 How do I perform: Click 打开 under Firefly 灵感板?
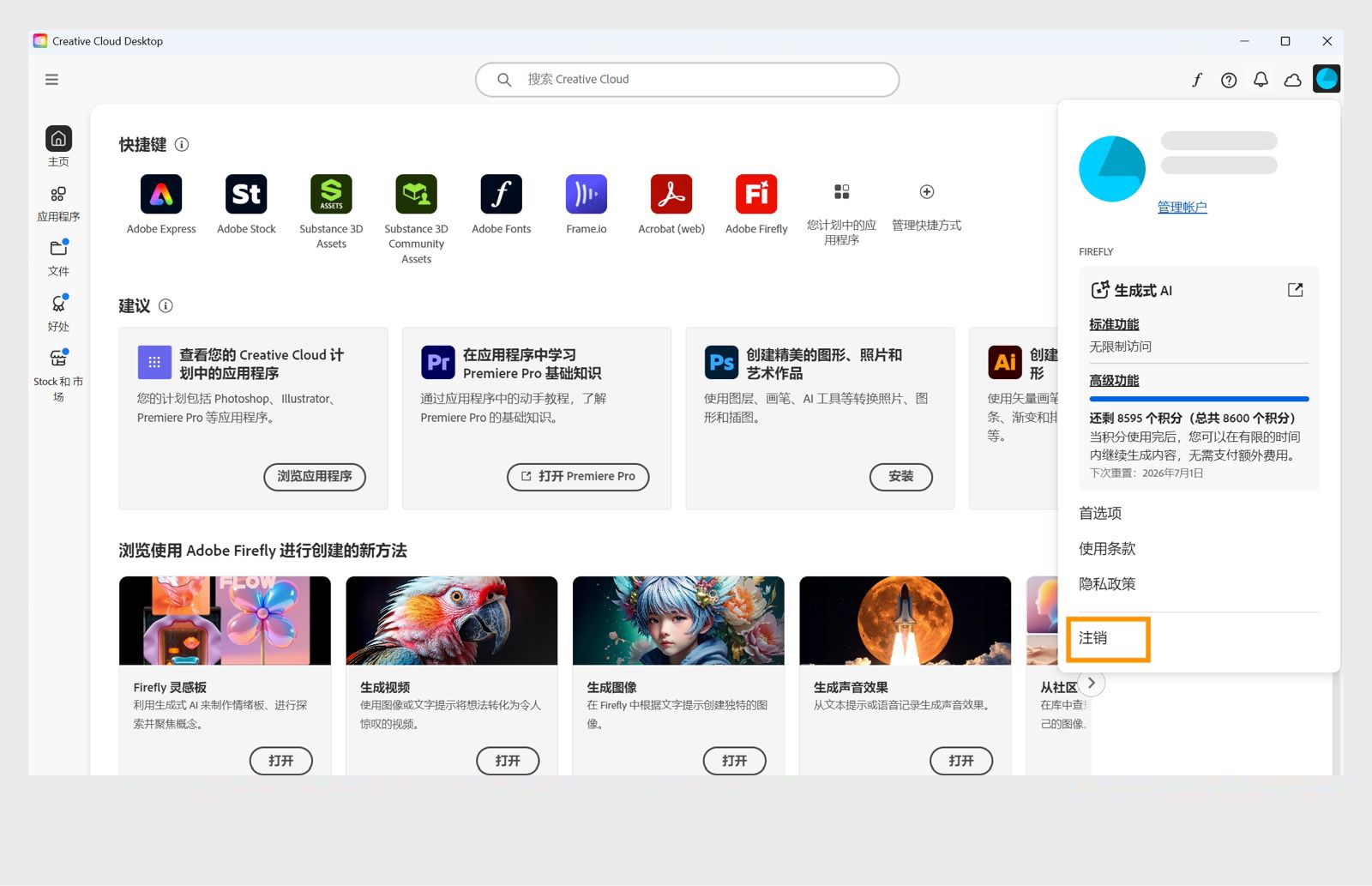tap(281, 761)
